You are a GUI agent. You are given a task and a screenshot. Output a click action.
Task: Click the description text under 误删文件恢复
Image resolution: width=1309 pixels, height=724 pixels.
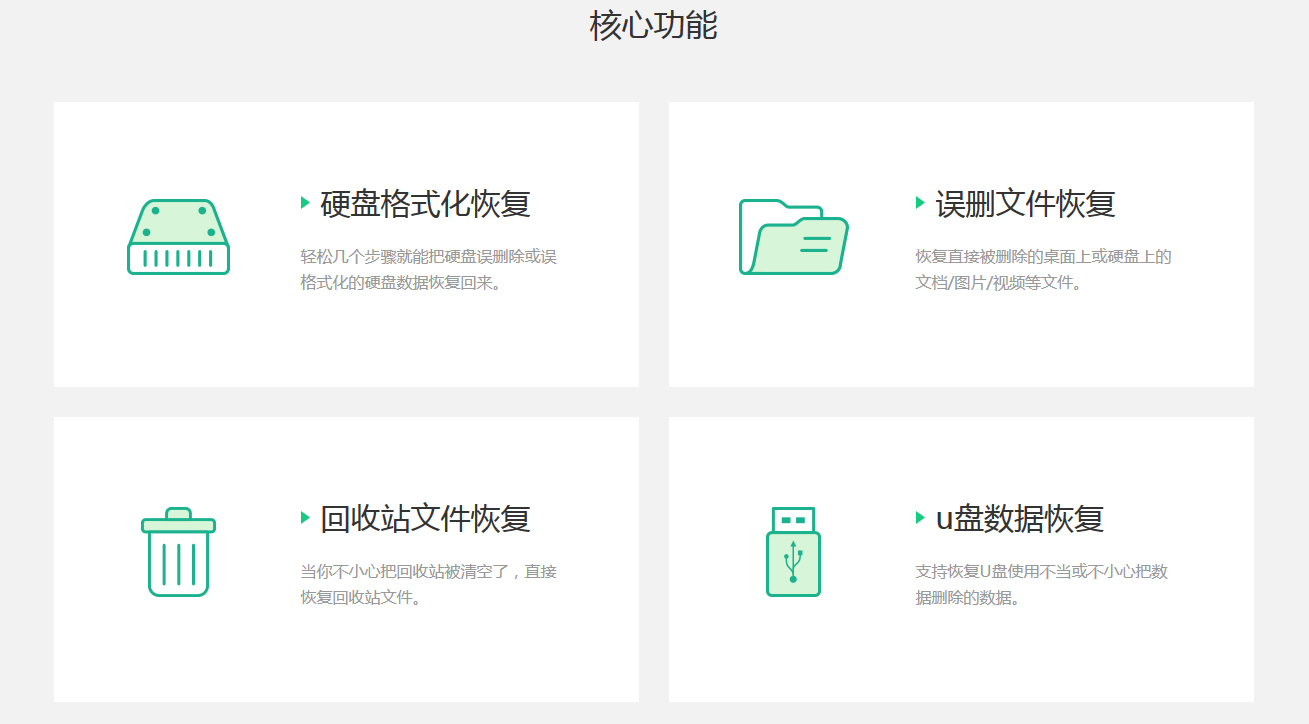point(1043,270)
